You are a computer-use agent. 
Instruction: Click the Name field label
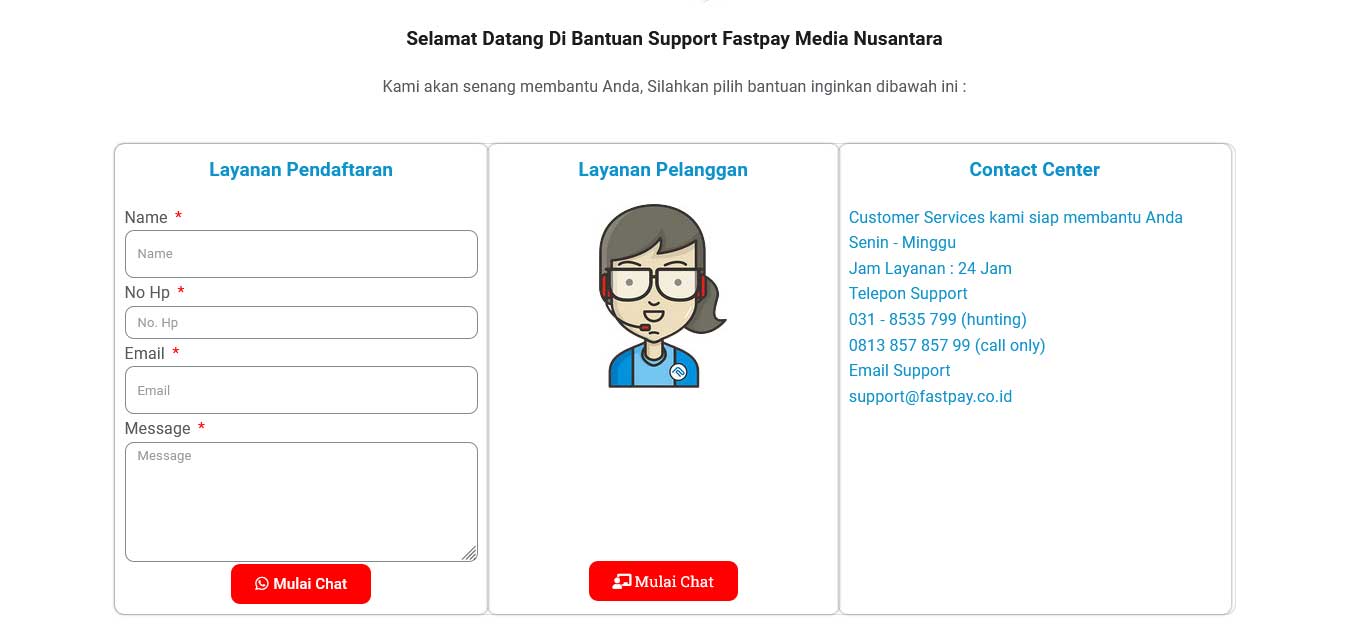(x=146, y=217)
